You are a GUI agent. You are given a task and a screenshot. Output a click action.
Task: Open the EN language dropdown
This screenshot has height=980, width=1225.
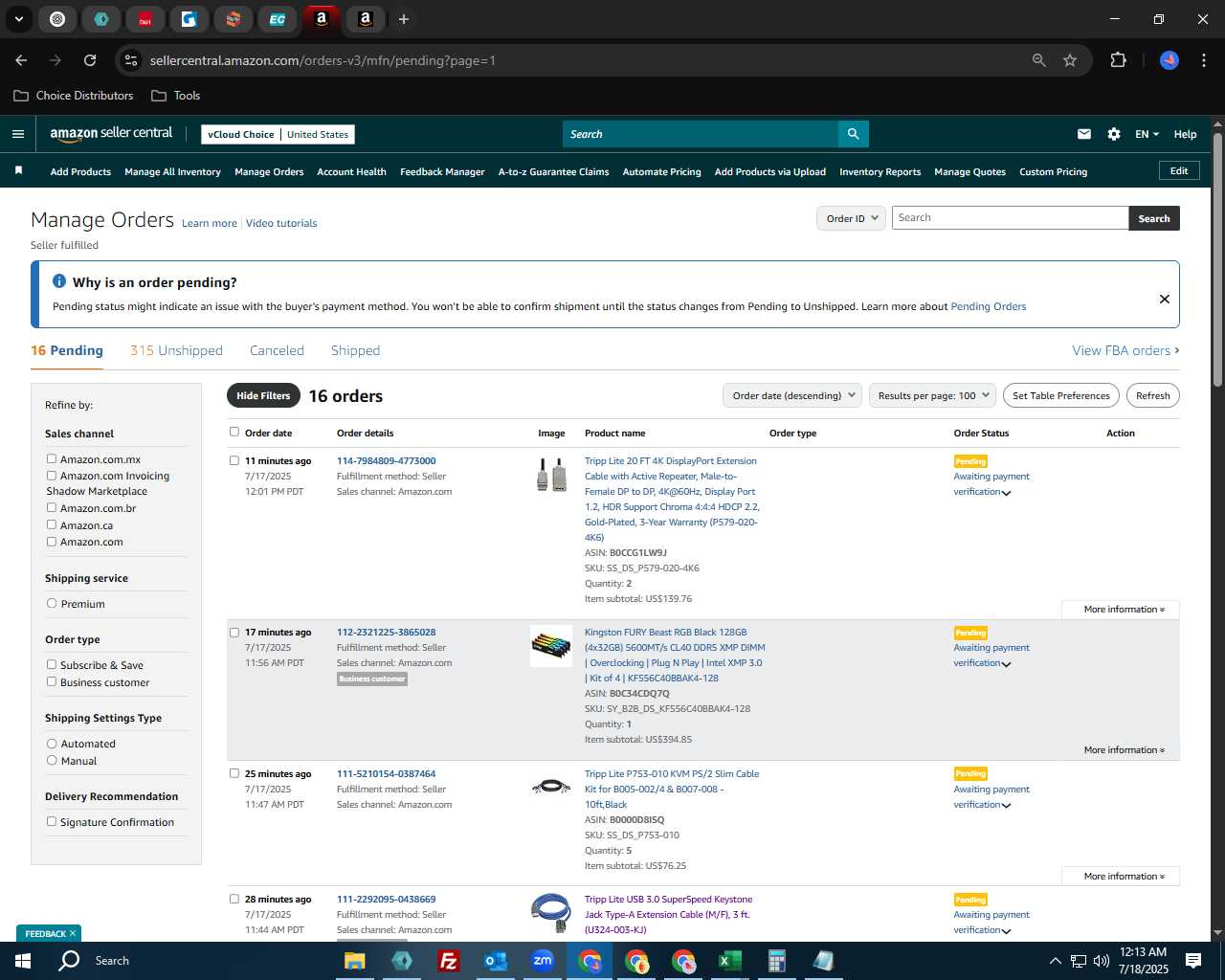click(x=1147, y=134)
